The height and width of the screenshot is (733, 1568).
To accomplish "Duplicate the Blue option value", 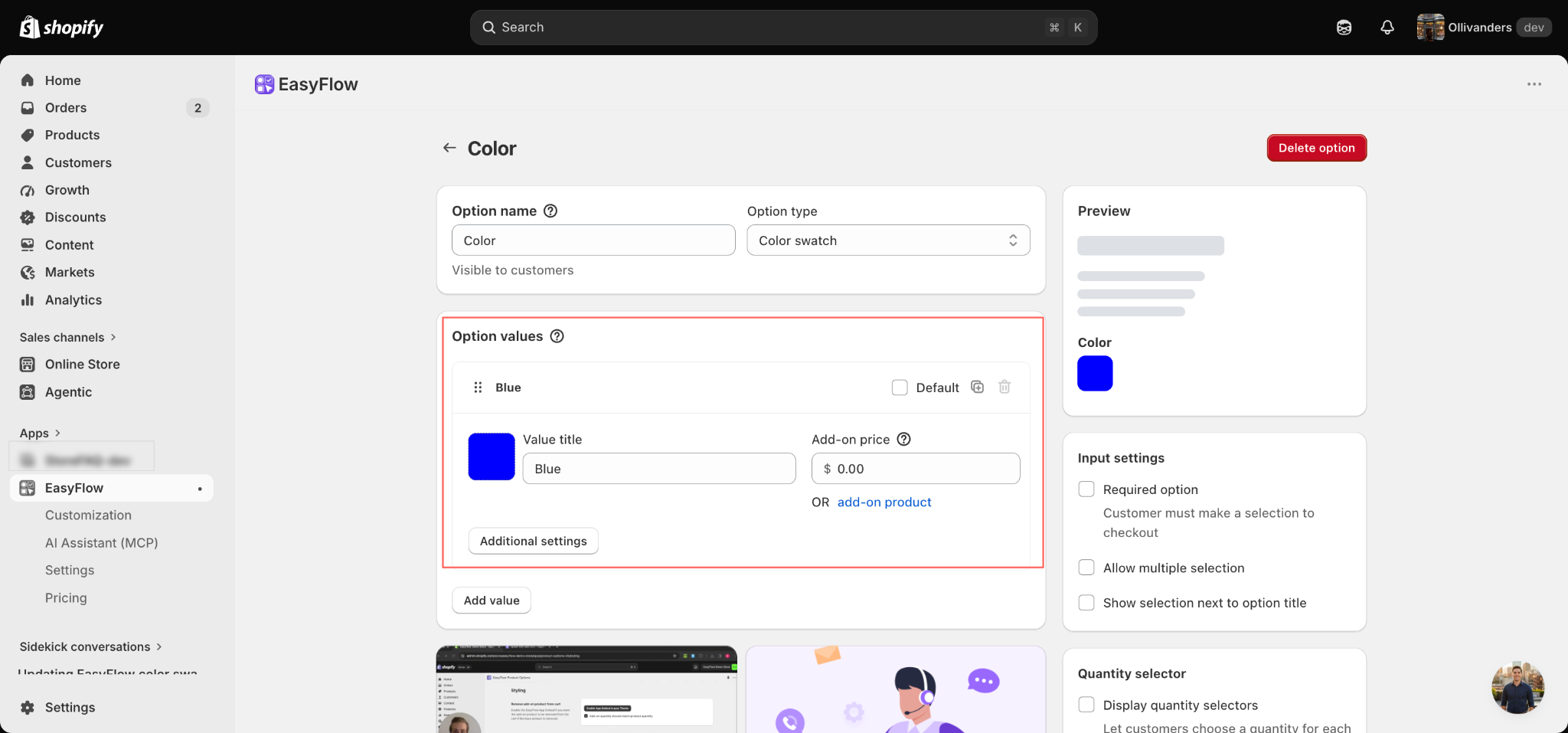I will pos(978,387).
